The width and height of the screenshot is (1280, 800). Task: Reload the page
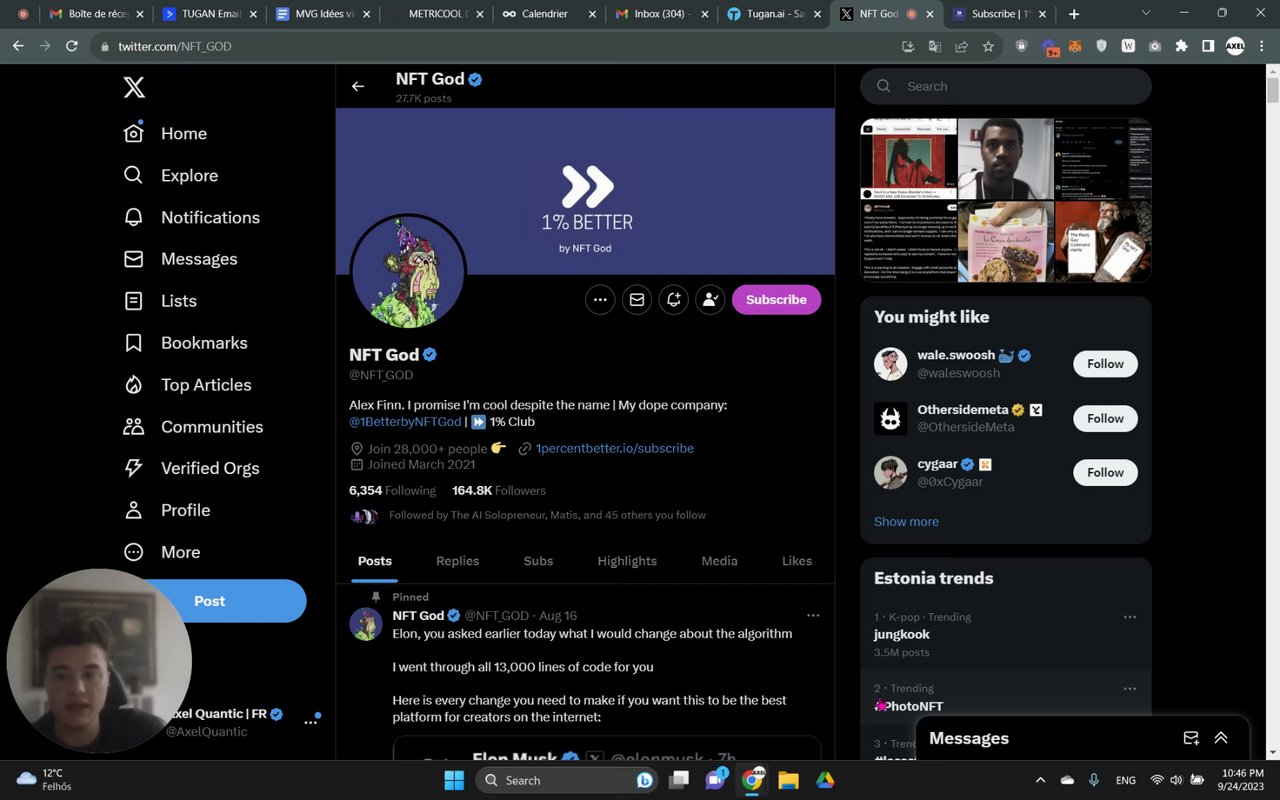pyautogui.click(x=71, y=46)
